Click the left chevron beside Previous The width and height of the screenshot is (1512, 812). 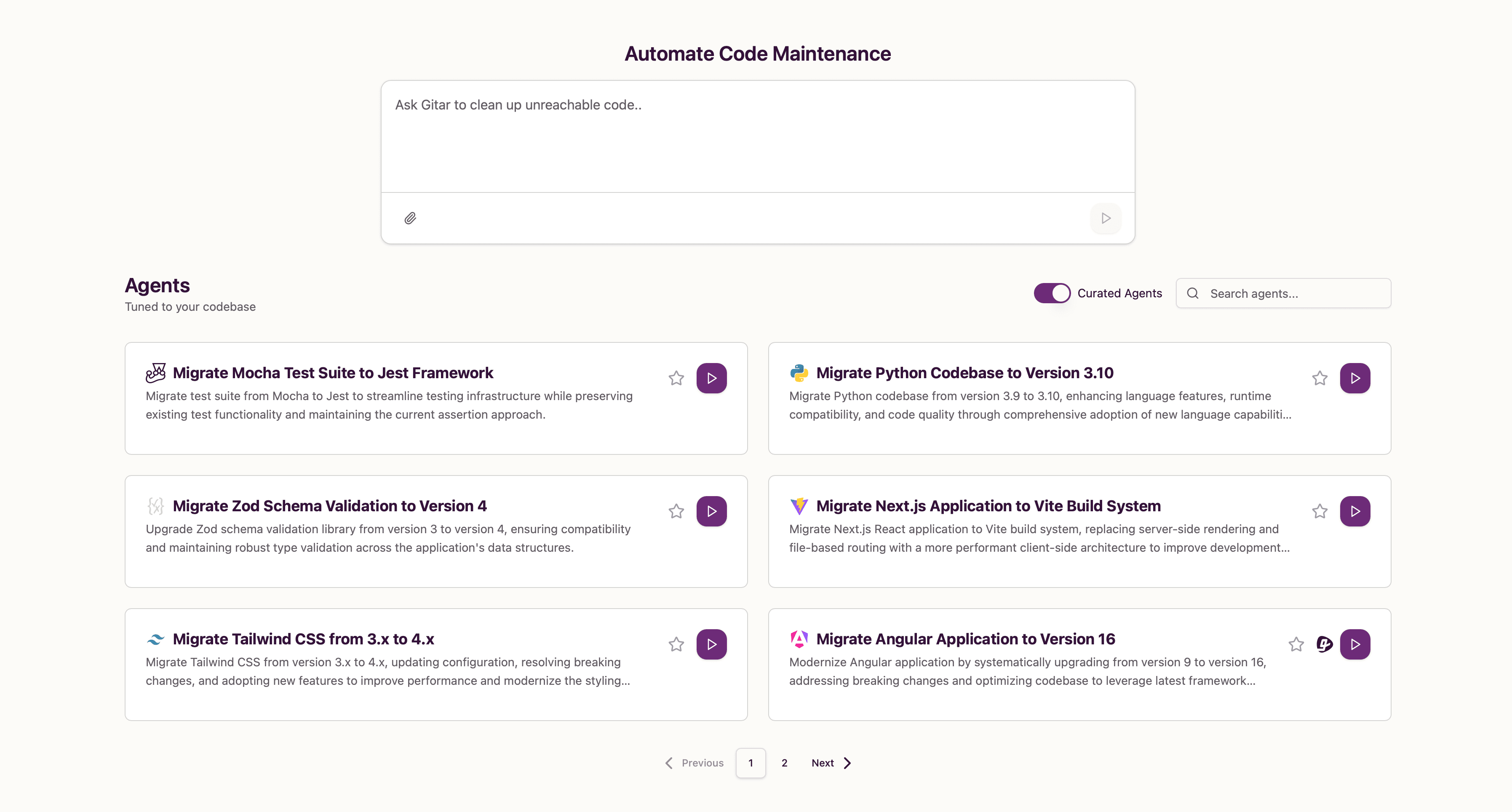(x=668, y=763)
